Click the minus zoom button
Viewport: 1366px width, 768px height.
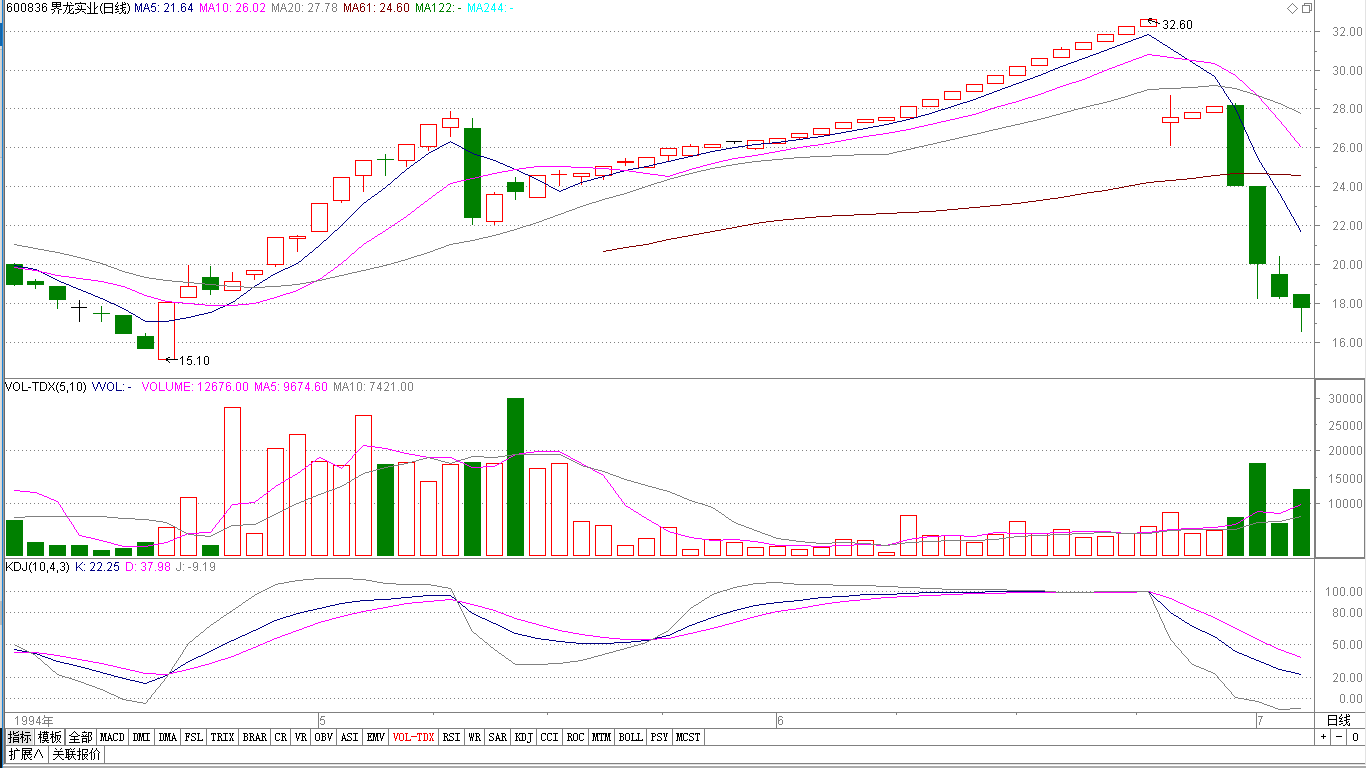point(1338,737)
